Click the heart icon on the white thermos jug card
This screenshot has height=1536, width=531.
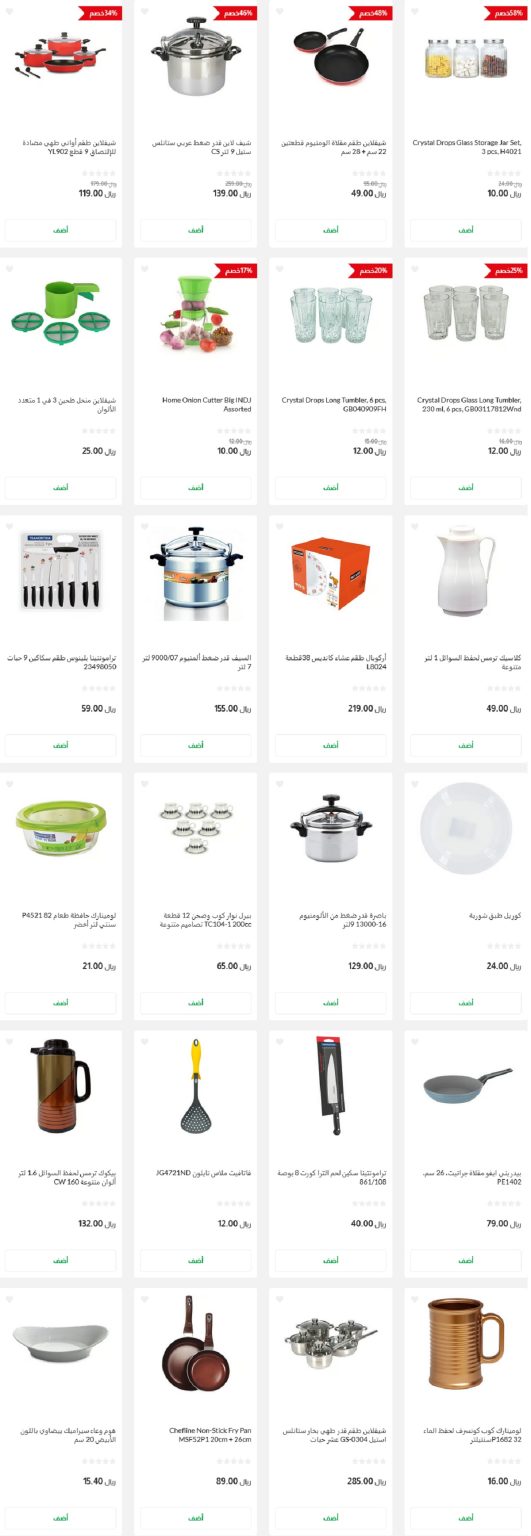(415, 527)
